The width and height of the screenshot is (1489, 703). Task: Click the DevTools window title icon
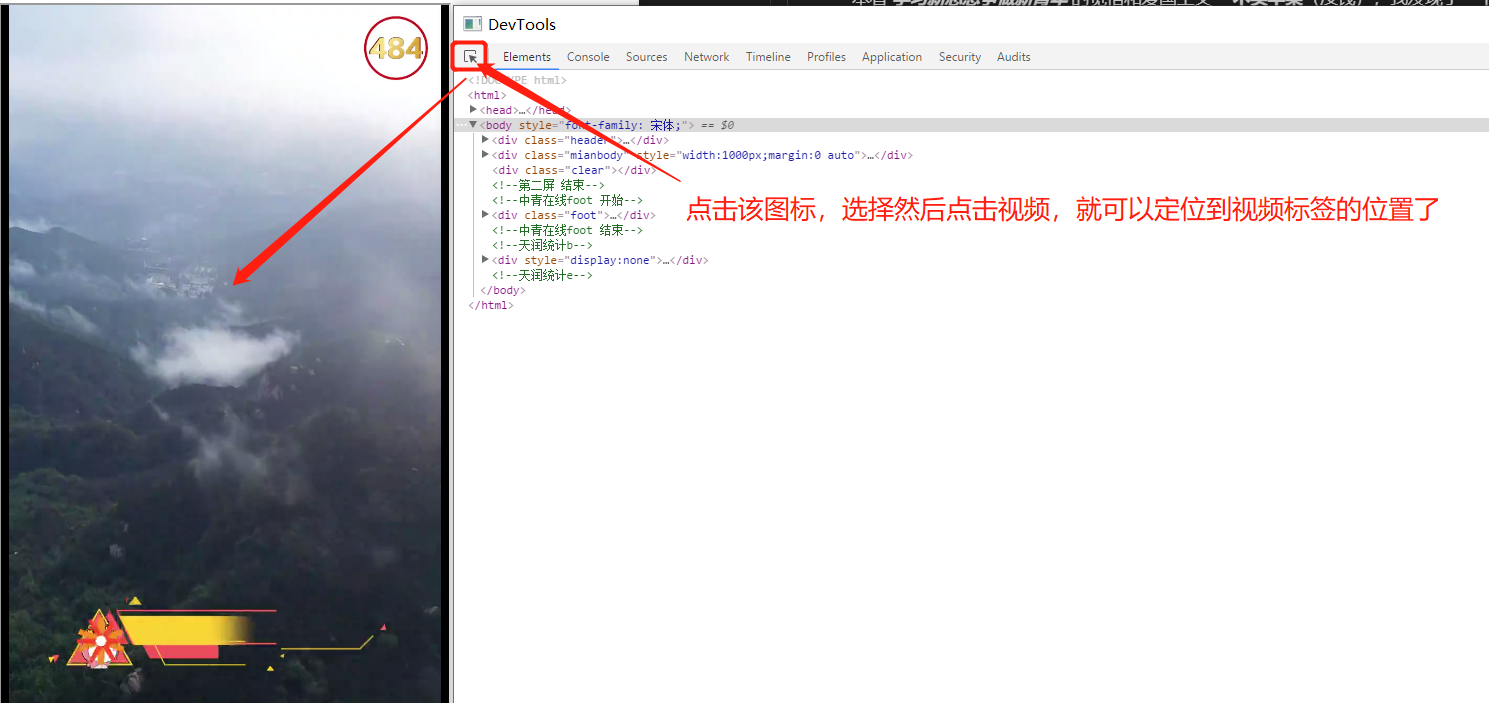(473, 24)
